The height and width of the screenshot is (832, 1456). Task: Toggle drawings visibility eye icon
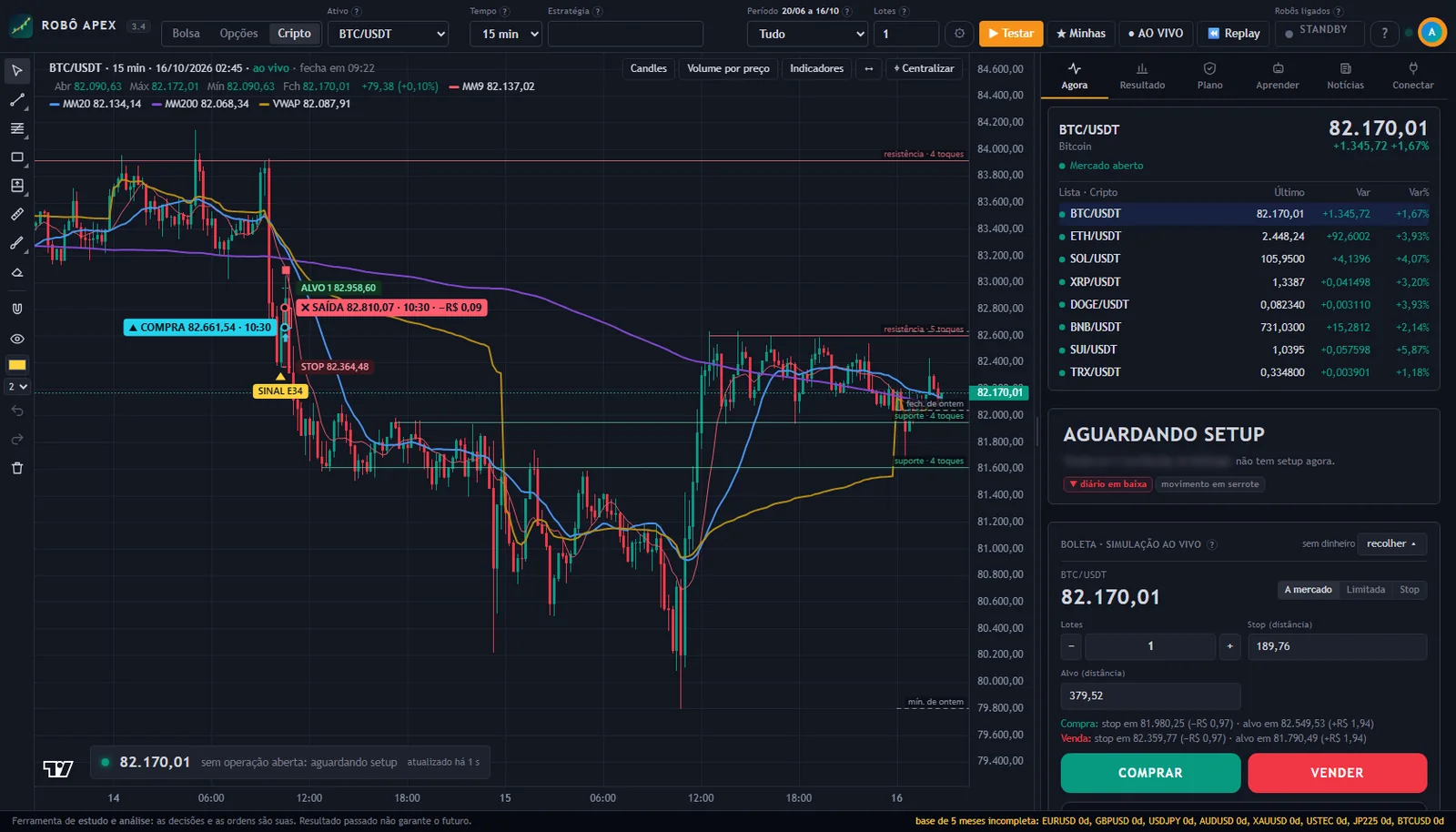[16, 339]
